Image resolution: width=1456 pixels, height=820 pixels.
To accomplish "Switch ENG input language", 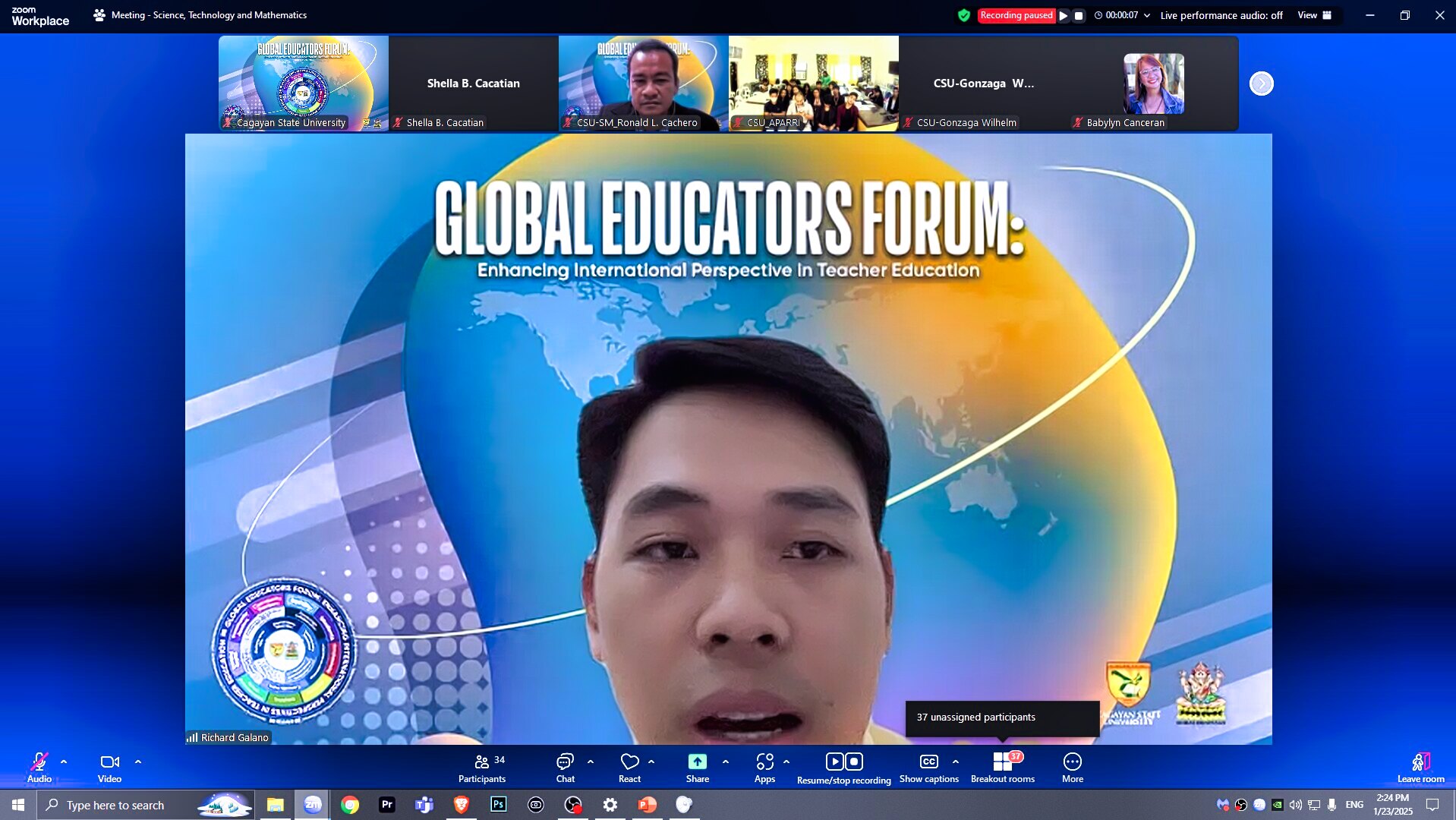I will 1354,805.
